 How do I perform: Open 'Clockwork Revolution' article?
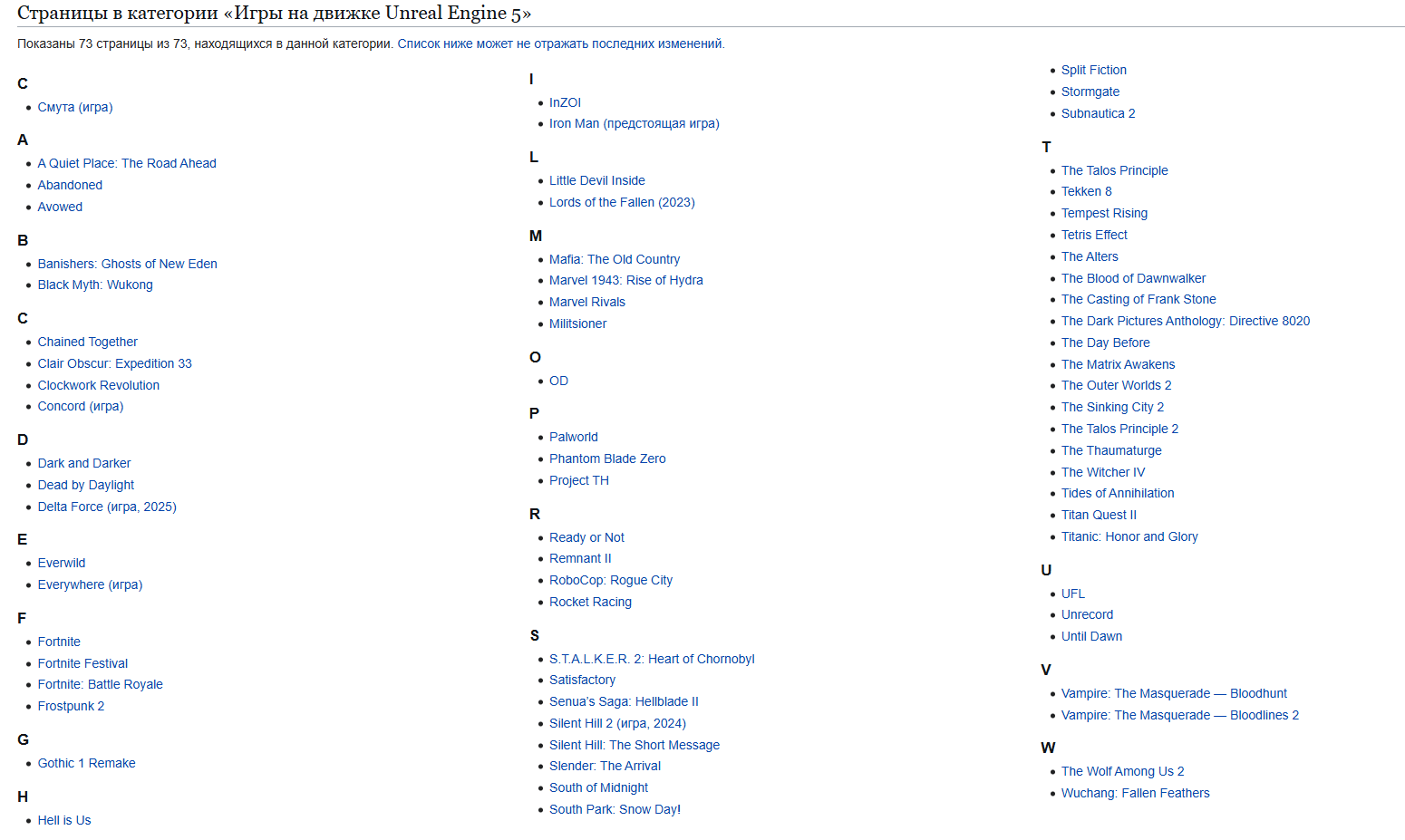[x=99, y=385]
